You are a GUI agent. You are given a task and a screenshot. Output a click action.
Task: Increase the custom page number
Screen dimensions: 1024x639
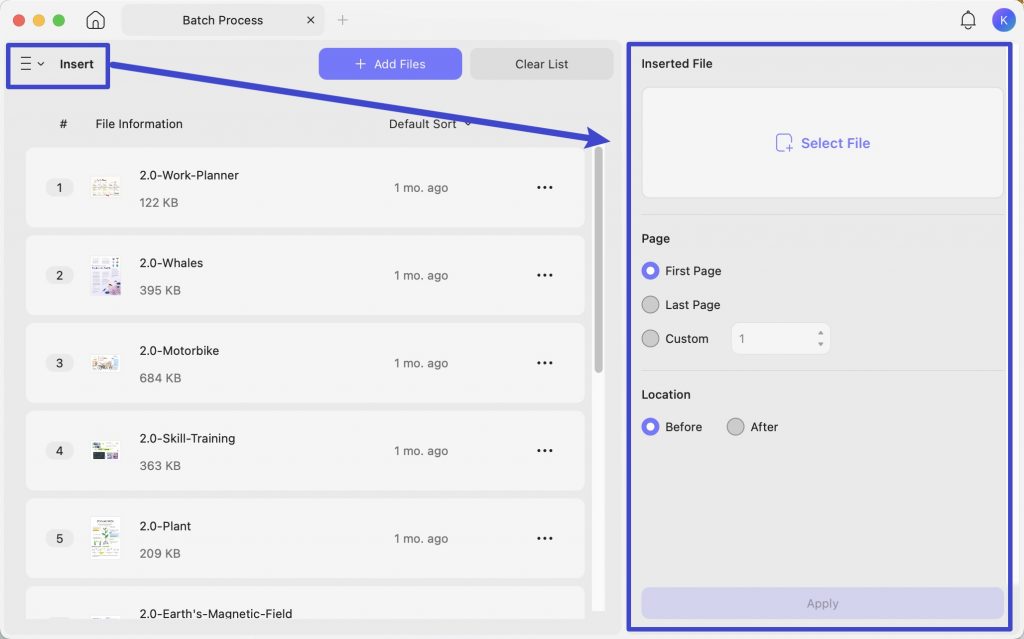click(820, 333)
